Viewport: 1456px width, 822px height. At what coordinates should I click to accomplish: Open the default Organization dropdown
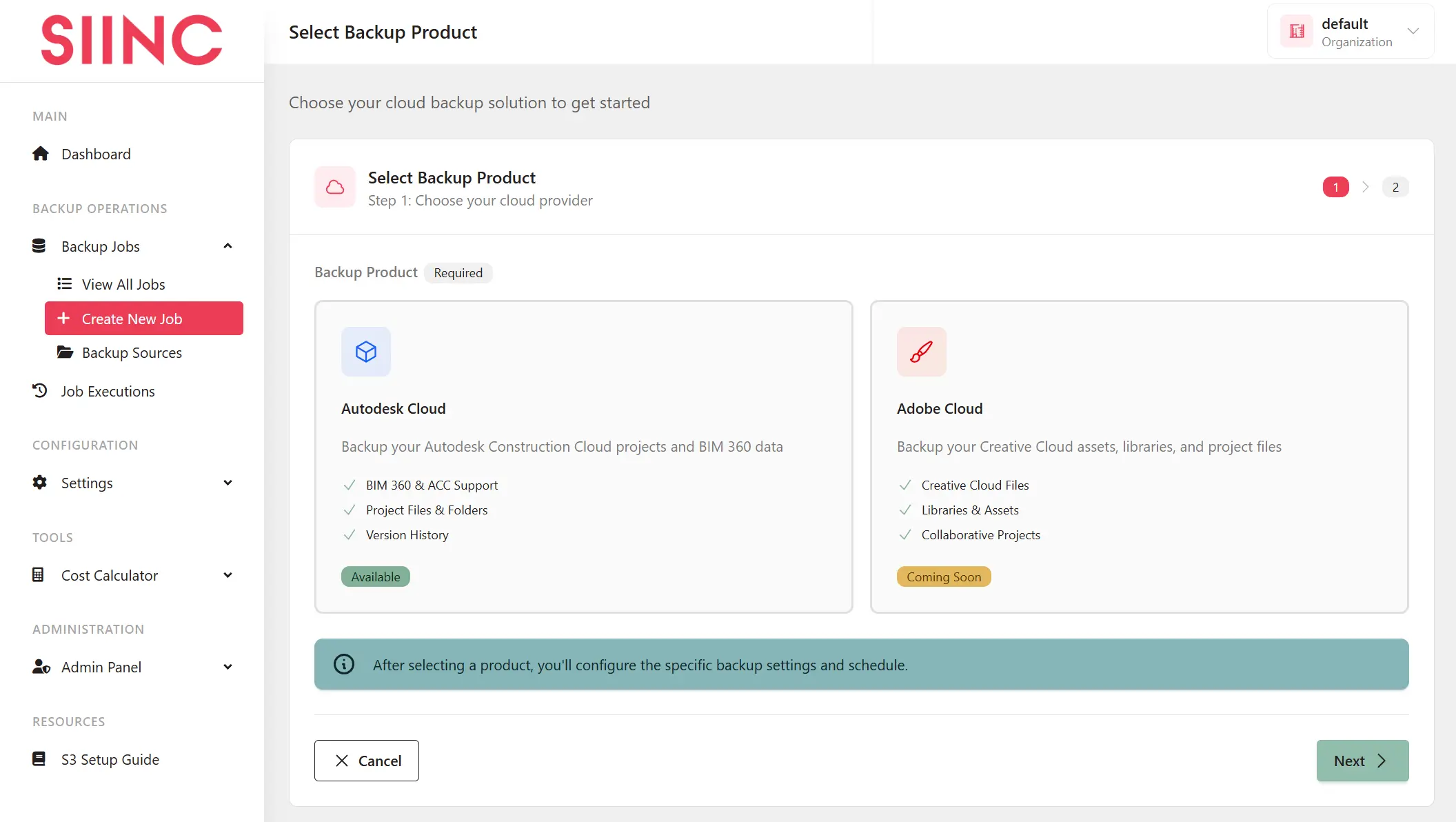[1350, 32]
